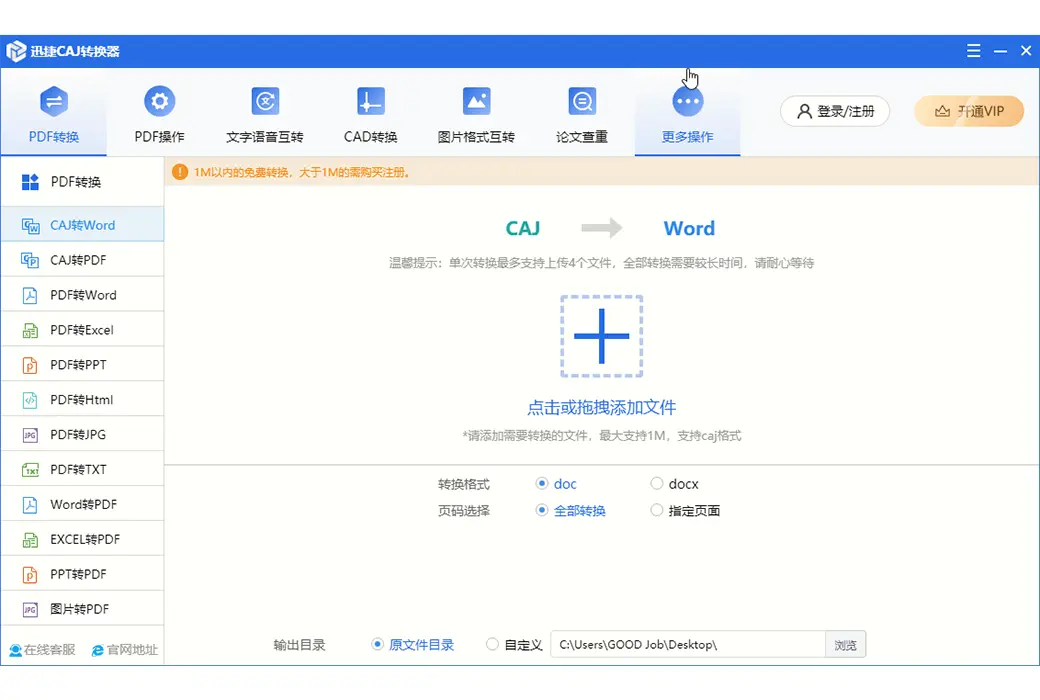Select 原文件目录 output option
The image size is (1040, 700).
(377, 644)
